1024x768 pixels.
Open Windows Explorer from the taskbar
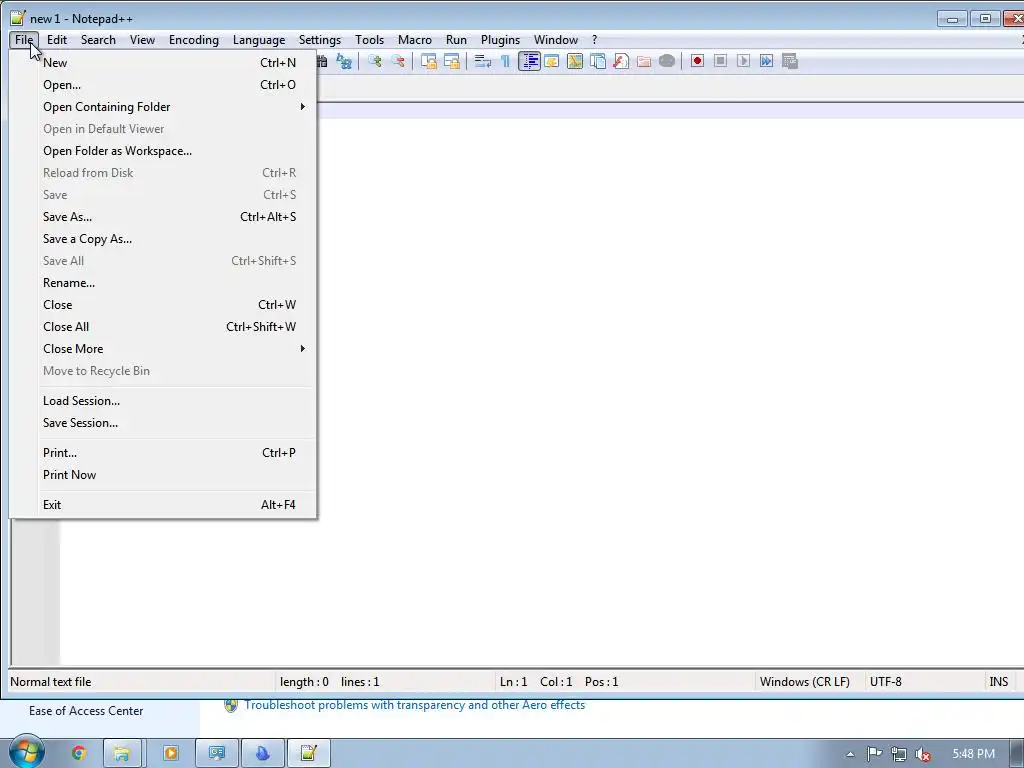tap(121, 754)
